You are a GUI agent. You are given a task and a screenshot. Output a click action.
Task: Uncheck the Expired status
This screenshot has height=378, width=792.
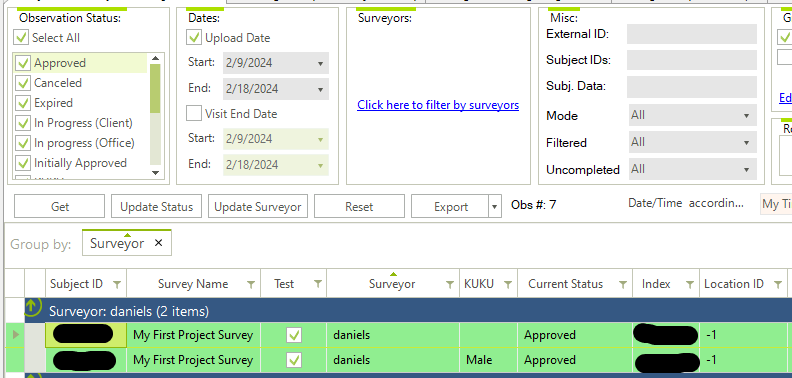[x=23, y=103]
